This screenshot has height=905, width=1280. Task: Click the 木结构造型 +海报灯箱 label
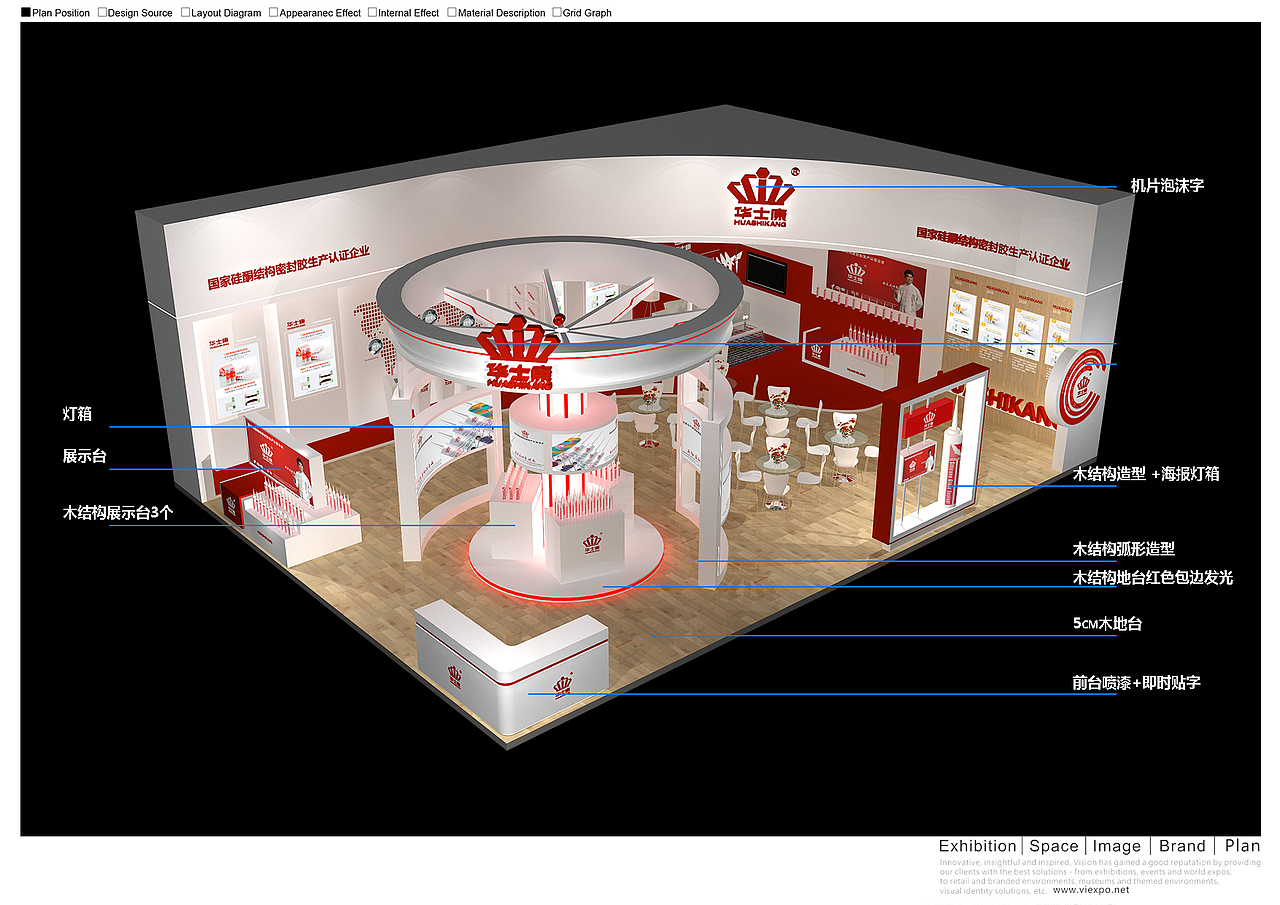click(x=1146, y=474)
